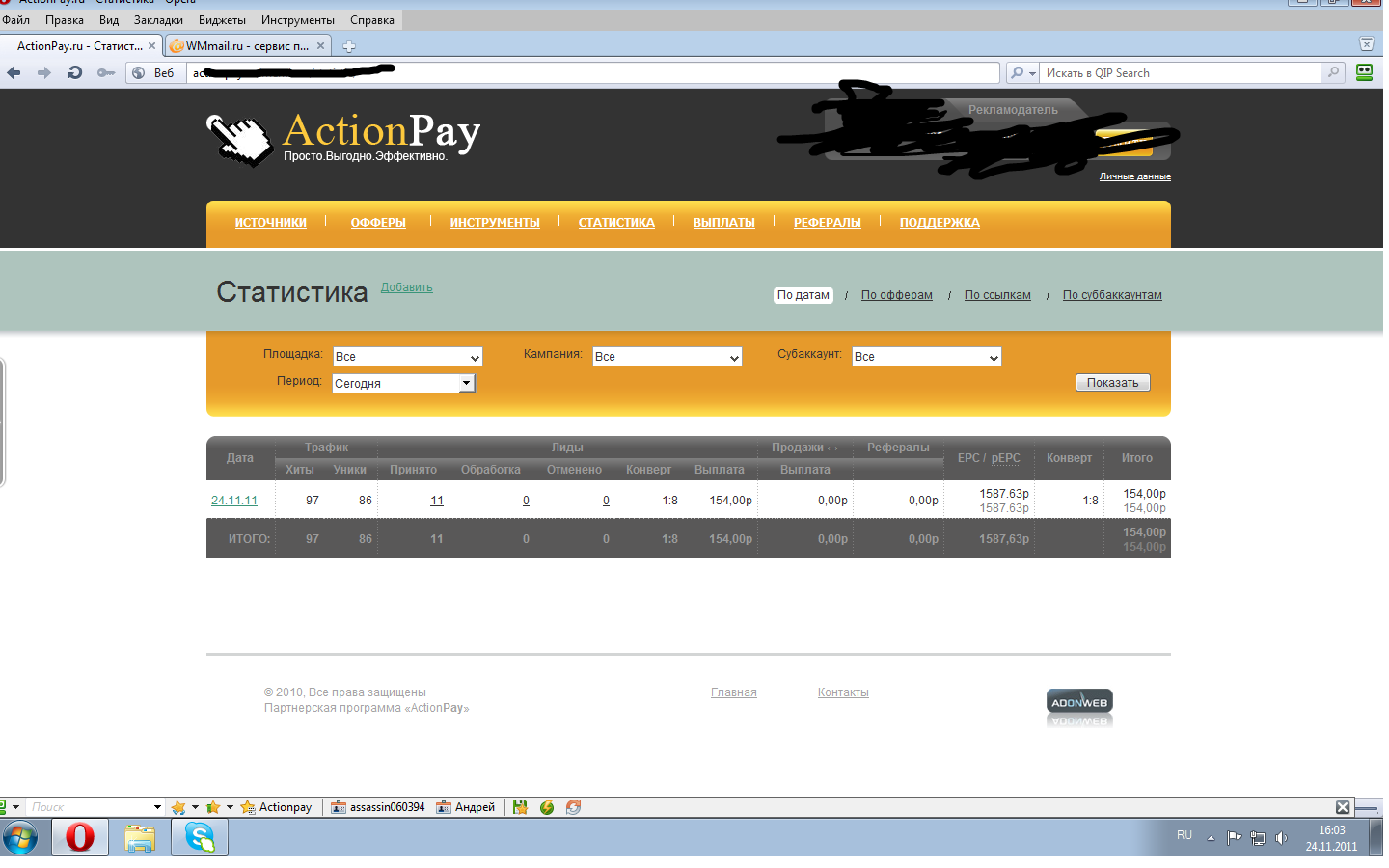
Task: Open the Субаккаунт dropdown
Action: pyautogui.click(x=927, y=357)
